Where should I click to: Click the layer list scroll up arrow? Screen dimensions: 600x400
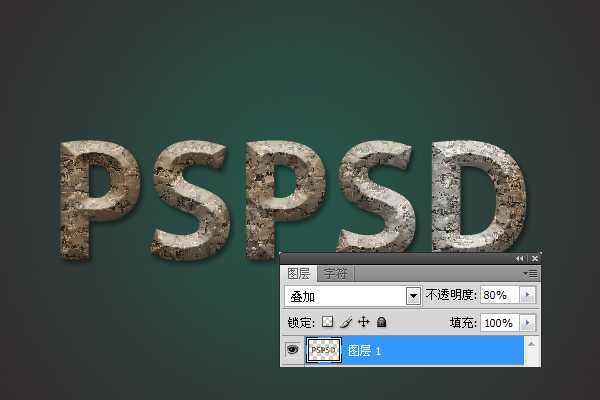coord(535,343)
